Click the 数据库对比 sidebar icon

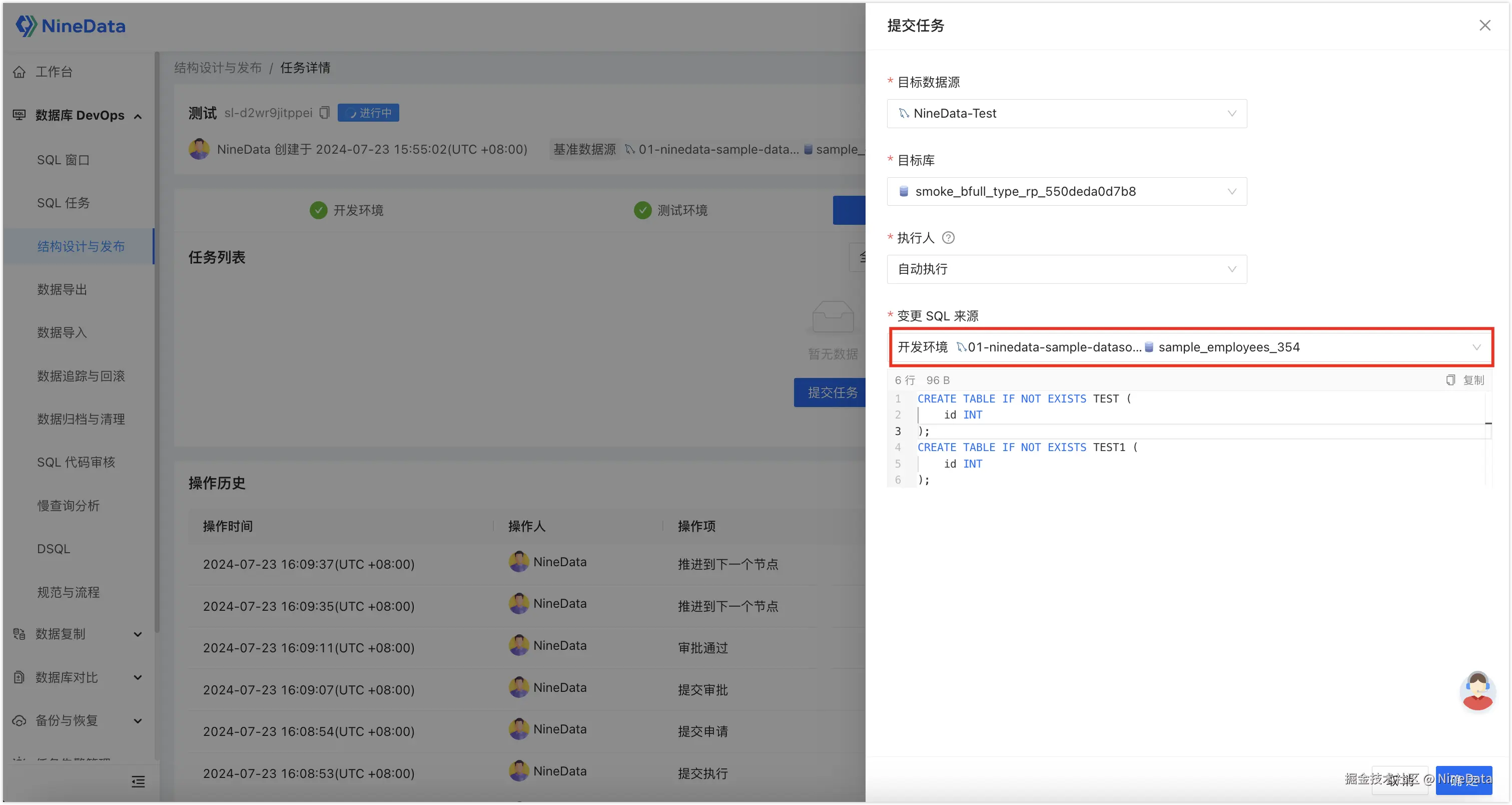[20, 677]
